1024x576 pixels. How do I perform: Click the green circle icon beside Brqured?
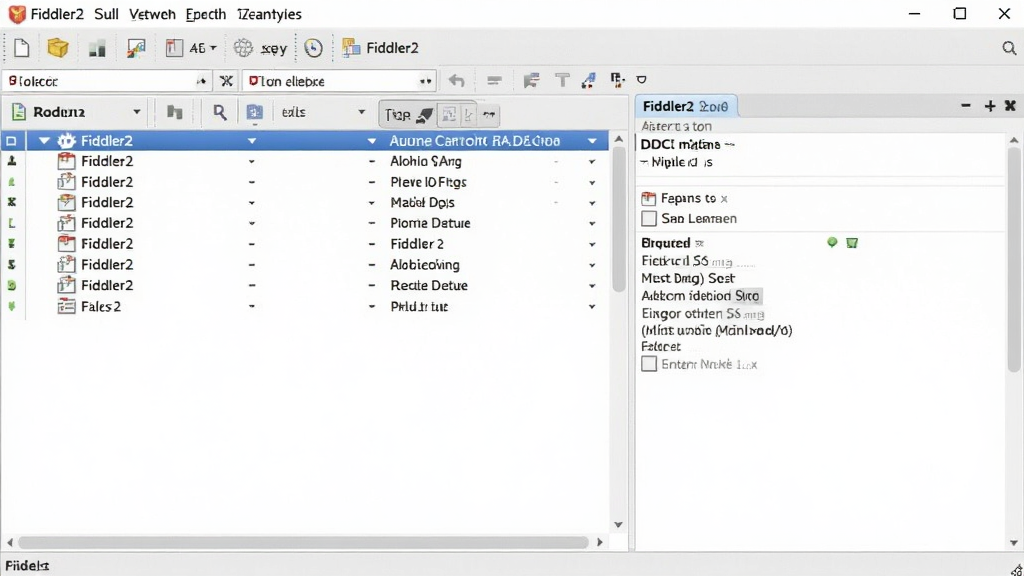point(832,242)
